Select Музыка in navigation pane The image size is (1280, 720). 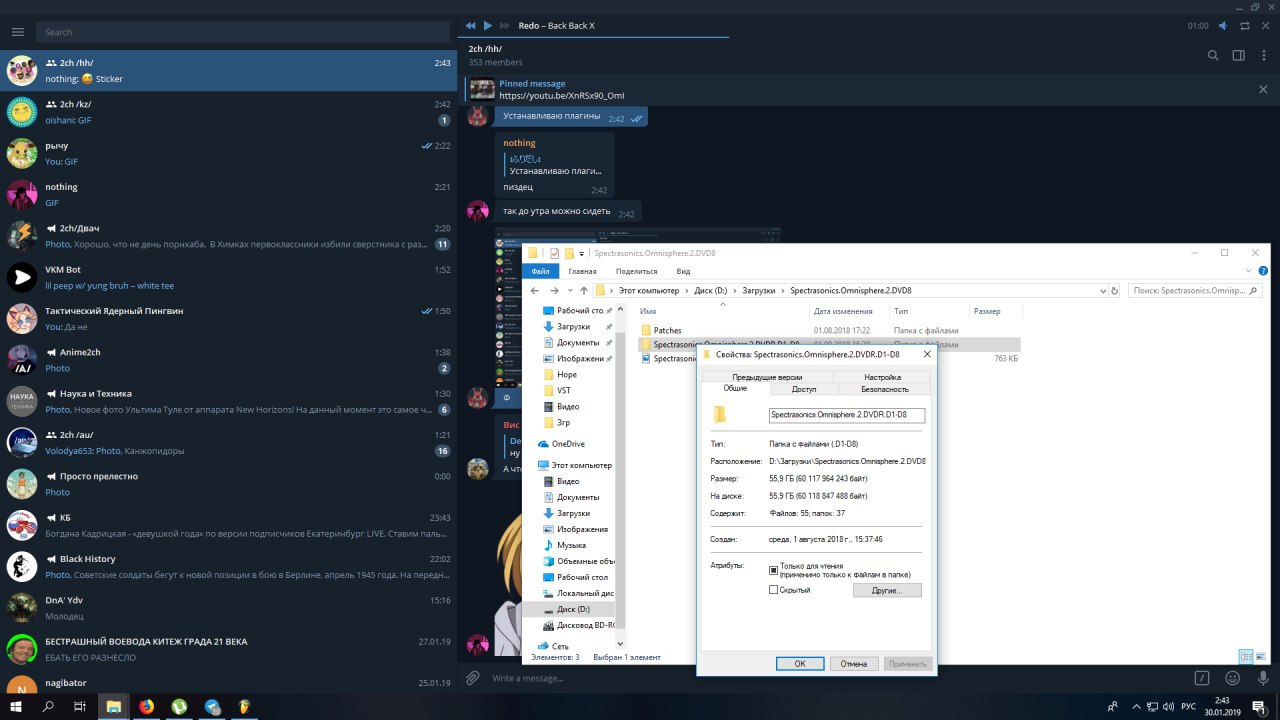click(x=572, y=545)
